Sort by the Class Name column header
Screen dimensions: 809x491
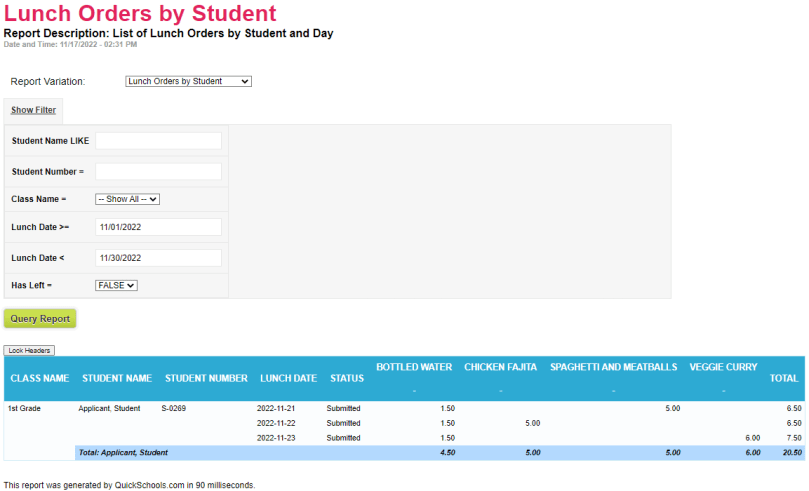[x=39, y=378]
